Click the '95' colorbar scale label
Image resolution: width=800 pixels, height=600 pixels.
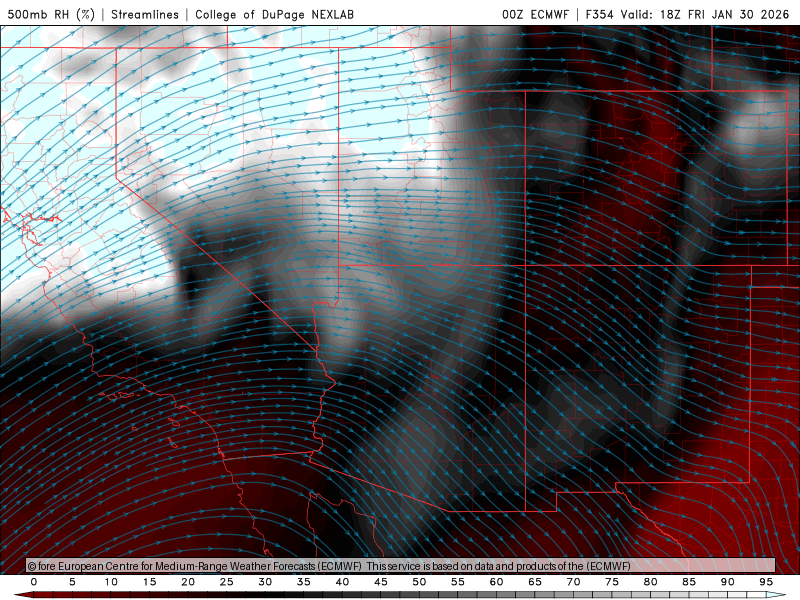[766, 582]
